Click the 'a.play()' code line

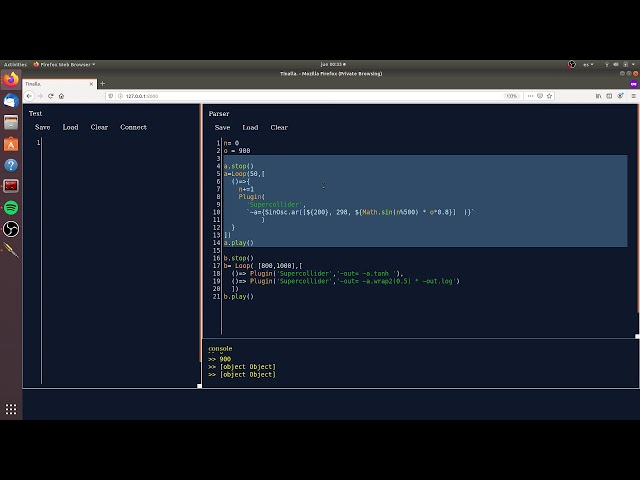tap(238, 243)
